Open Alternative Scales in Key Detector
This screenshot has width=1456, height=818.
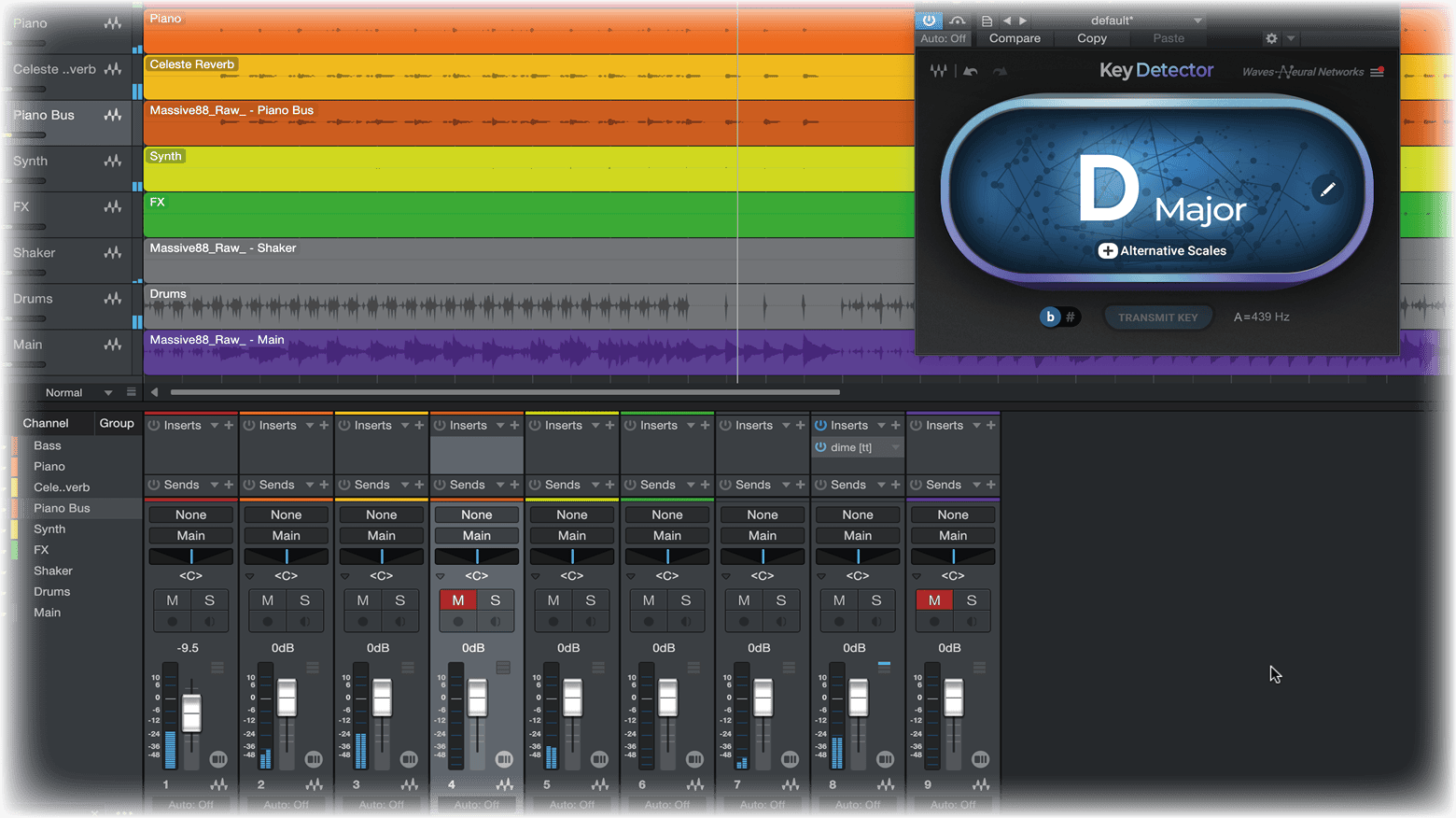tap(1162, 250)
